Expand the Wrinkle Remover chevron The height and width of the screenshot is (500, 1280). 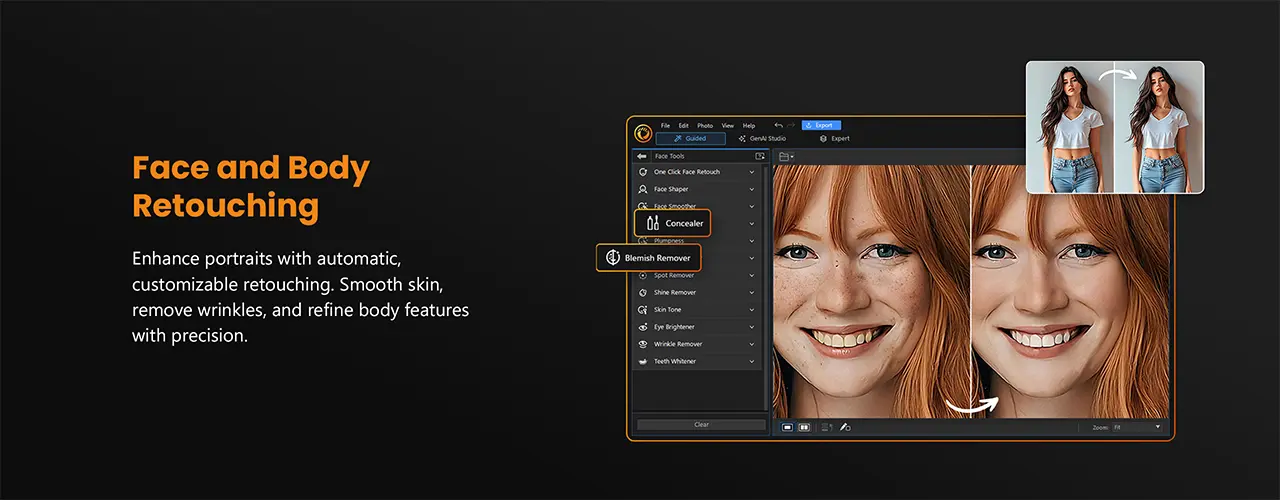[x=752, y=344]
